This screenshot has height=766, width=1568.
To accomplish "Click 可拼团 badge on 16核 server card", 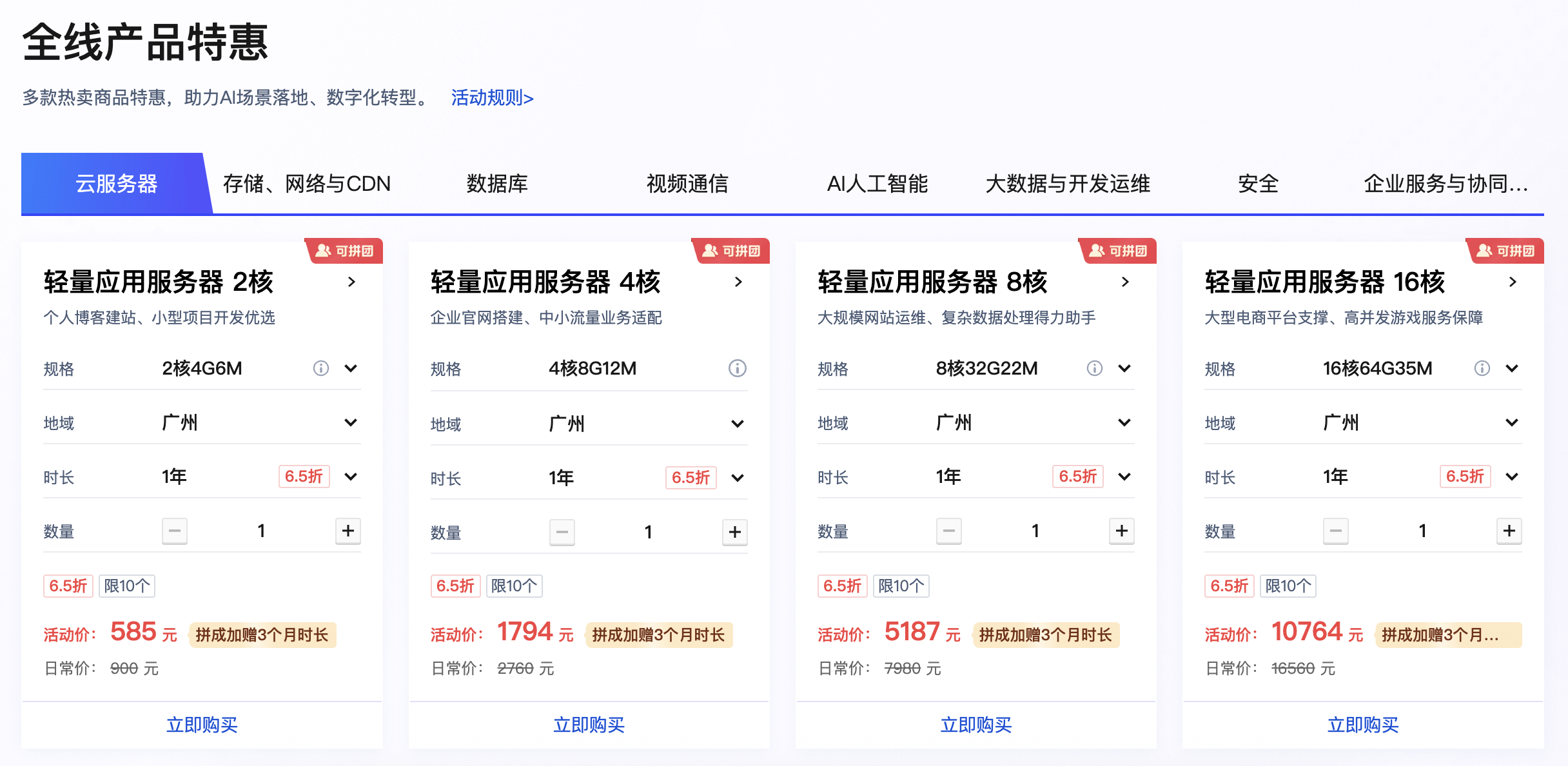I will tap(1506, 251).
